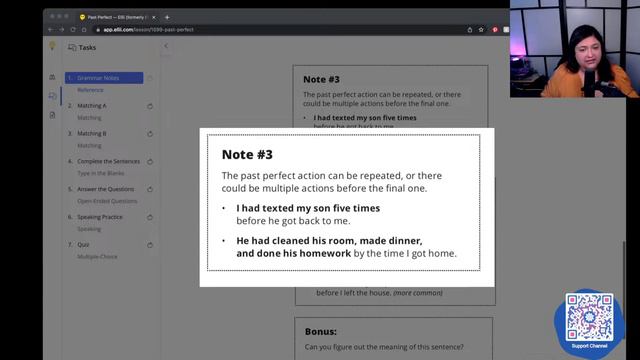Open the binoculars icon in the left rail
This screenshot has width=640, height=360.
(52, 77)
